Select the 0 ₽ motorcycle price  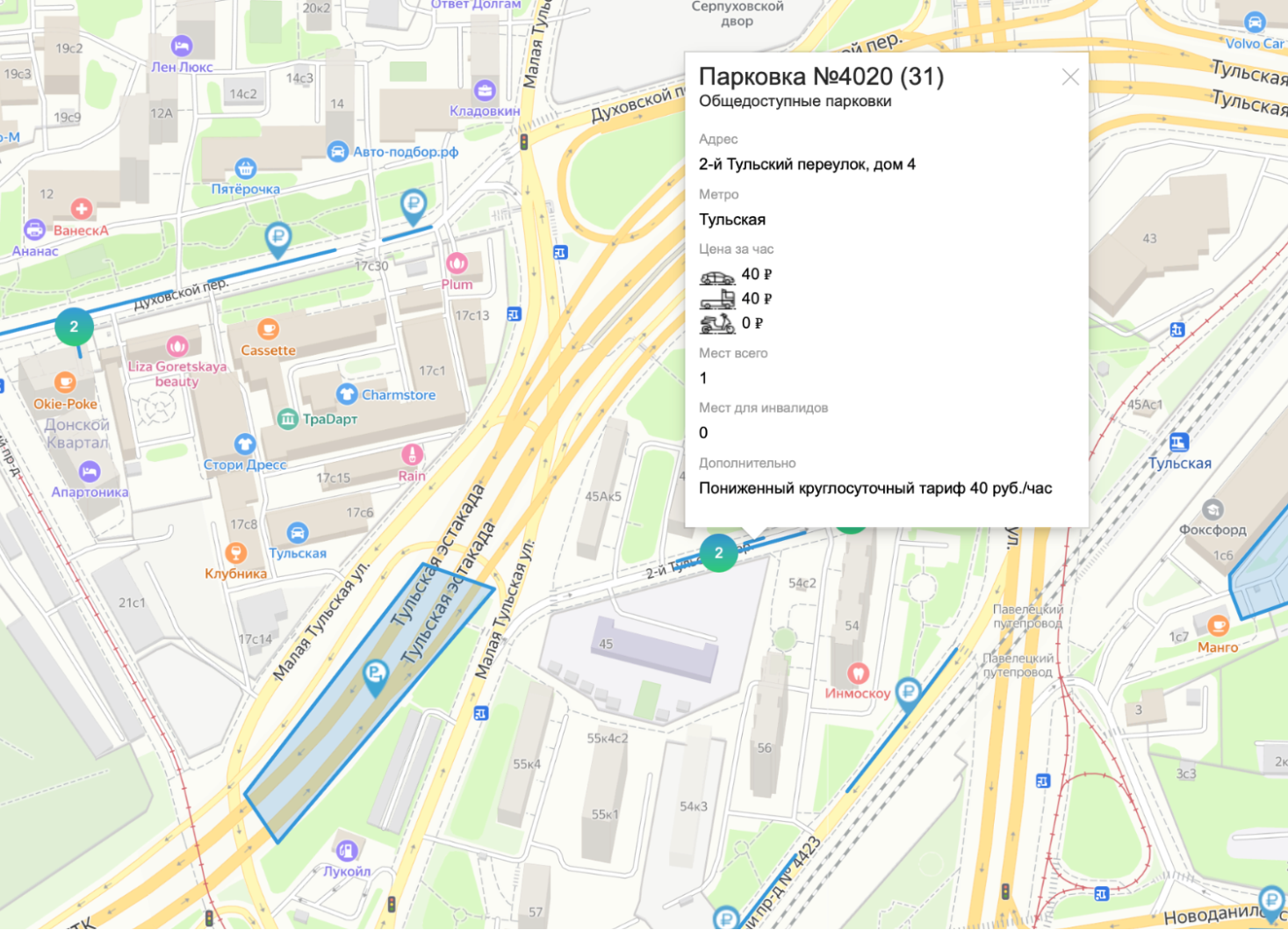point(752,323)
